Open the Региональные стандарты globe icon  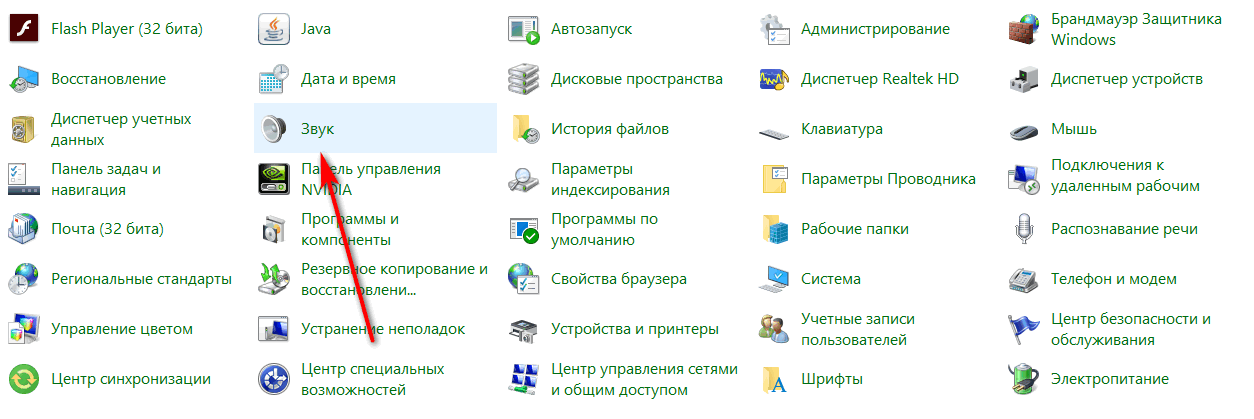coord(23,279)
